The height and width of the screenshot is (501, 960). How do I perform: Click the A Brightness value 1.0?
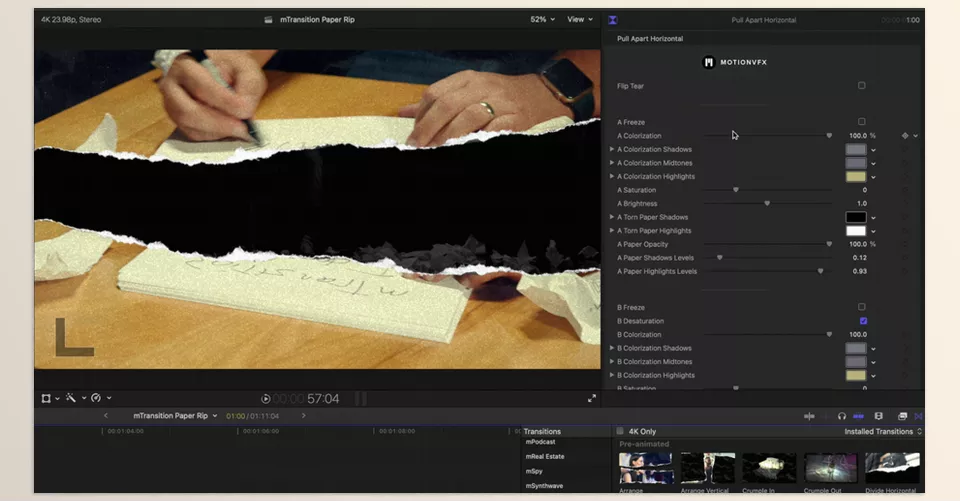861,203
